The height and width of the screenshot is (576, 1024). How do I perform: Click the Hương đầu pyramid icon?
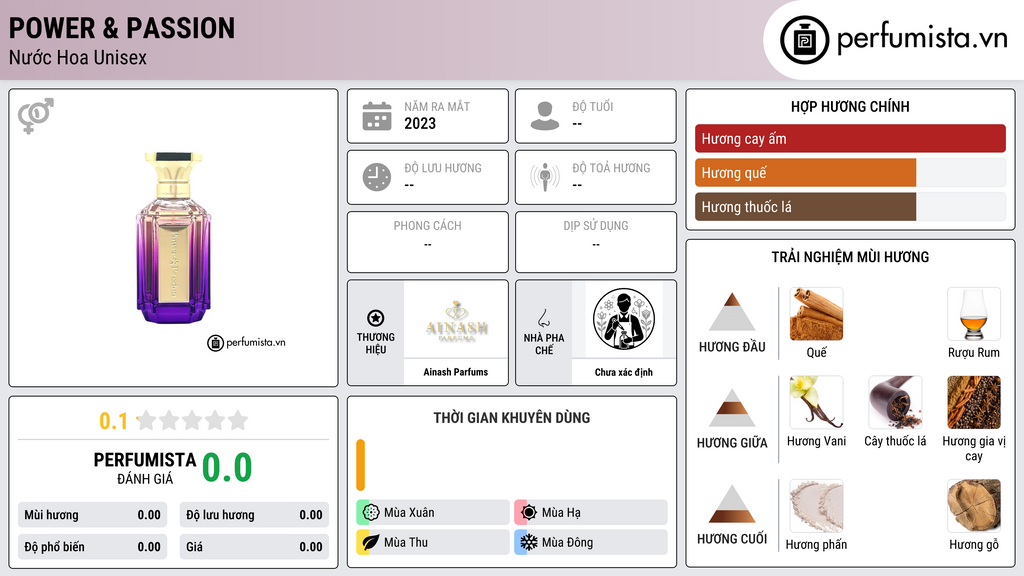tap(732, 312)
